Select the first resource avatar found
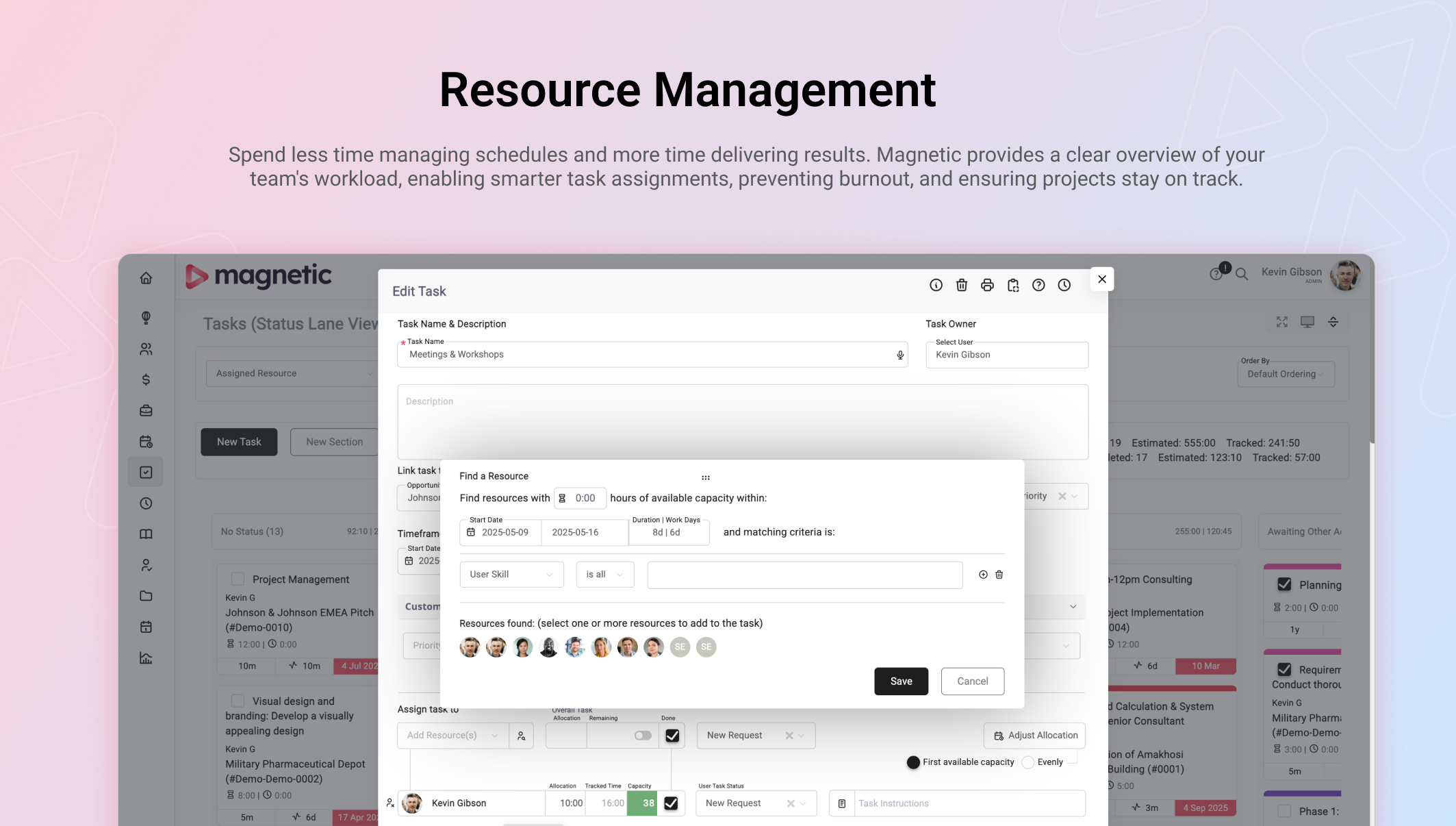 pos(470,647)
